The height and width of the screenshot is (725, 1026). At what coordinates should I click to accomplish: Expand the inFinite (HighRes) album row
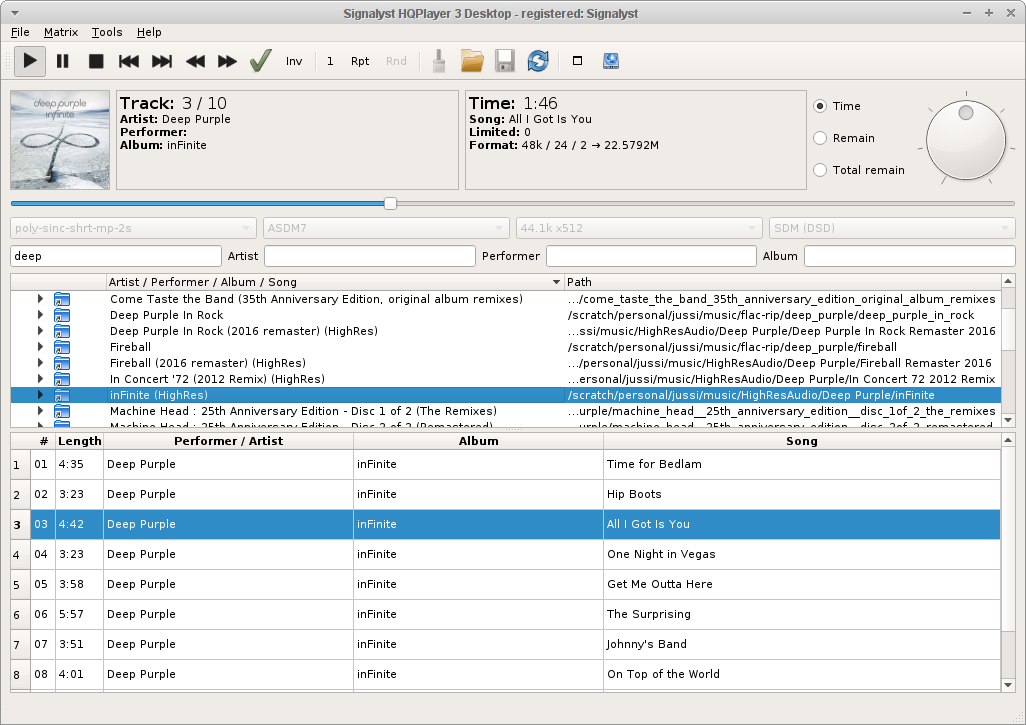click(x=40, y=395)
